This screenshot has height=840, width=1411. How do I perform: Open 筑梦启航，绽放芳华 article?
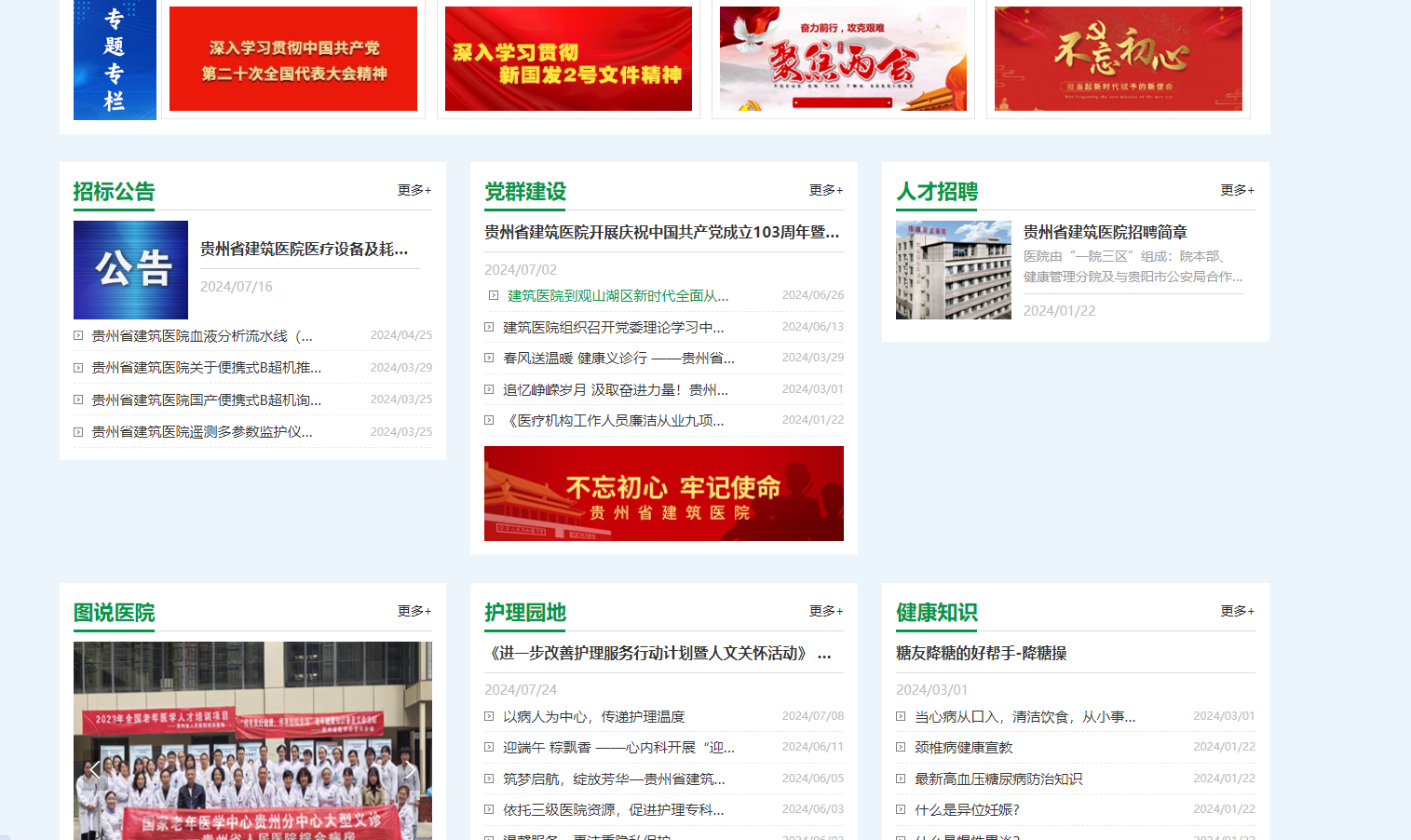point(614,779)
